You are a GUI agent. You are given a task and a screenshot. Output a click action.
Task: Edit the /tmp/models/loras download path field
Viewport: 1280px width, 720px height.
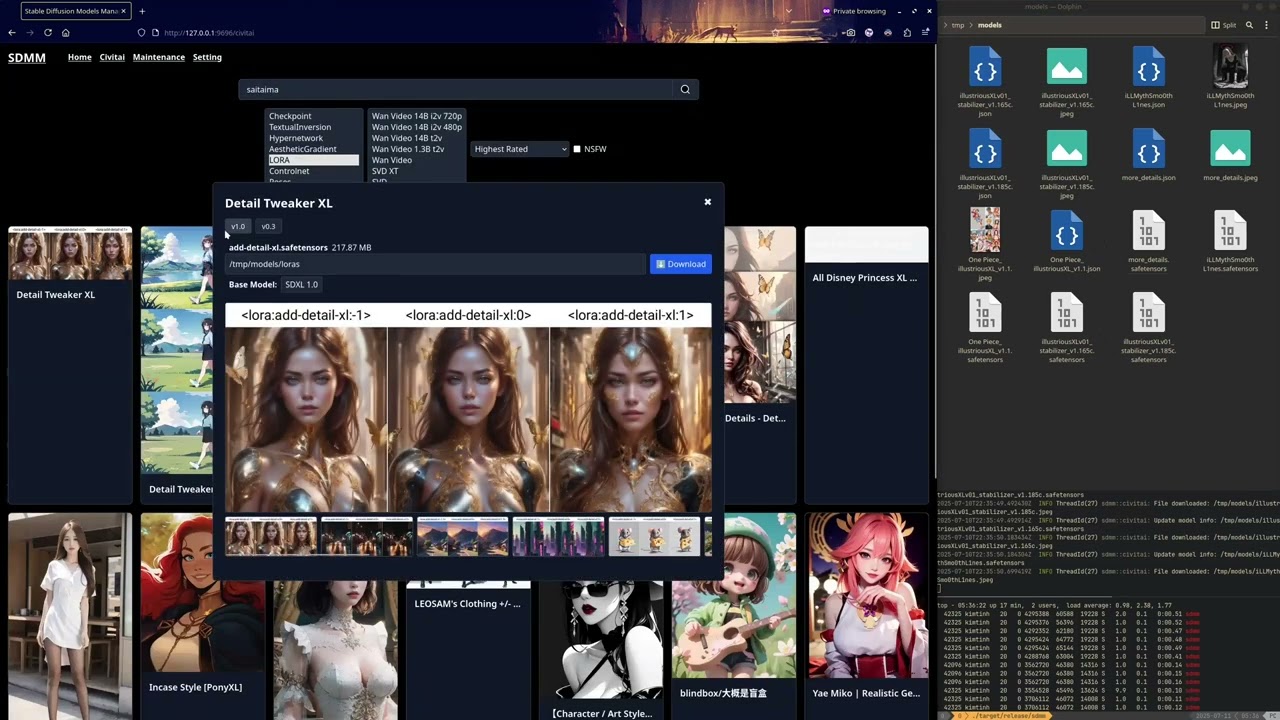435,264
